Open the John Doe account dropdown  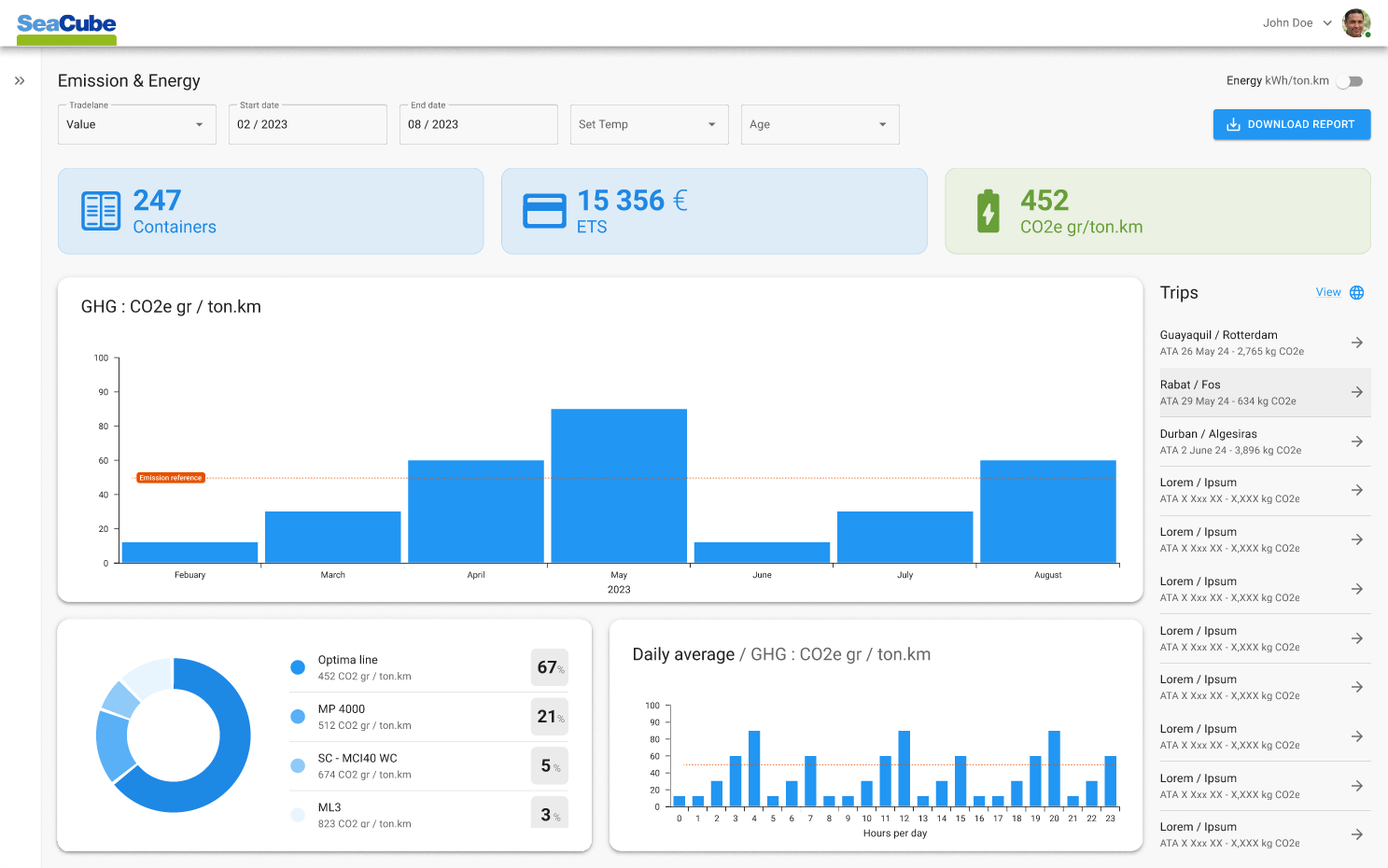(x=1327, y=23)
